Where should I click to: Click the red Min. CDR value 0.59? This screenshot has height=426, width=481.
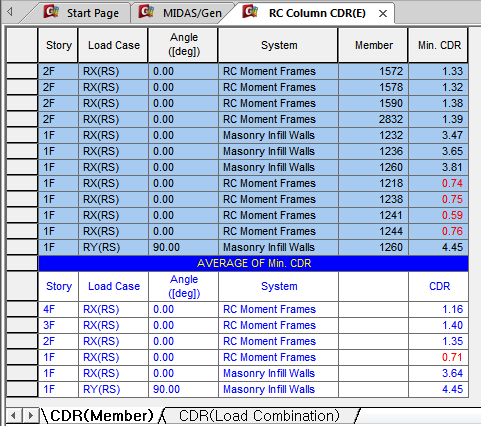(x=439, y=215)
